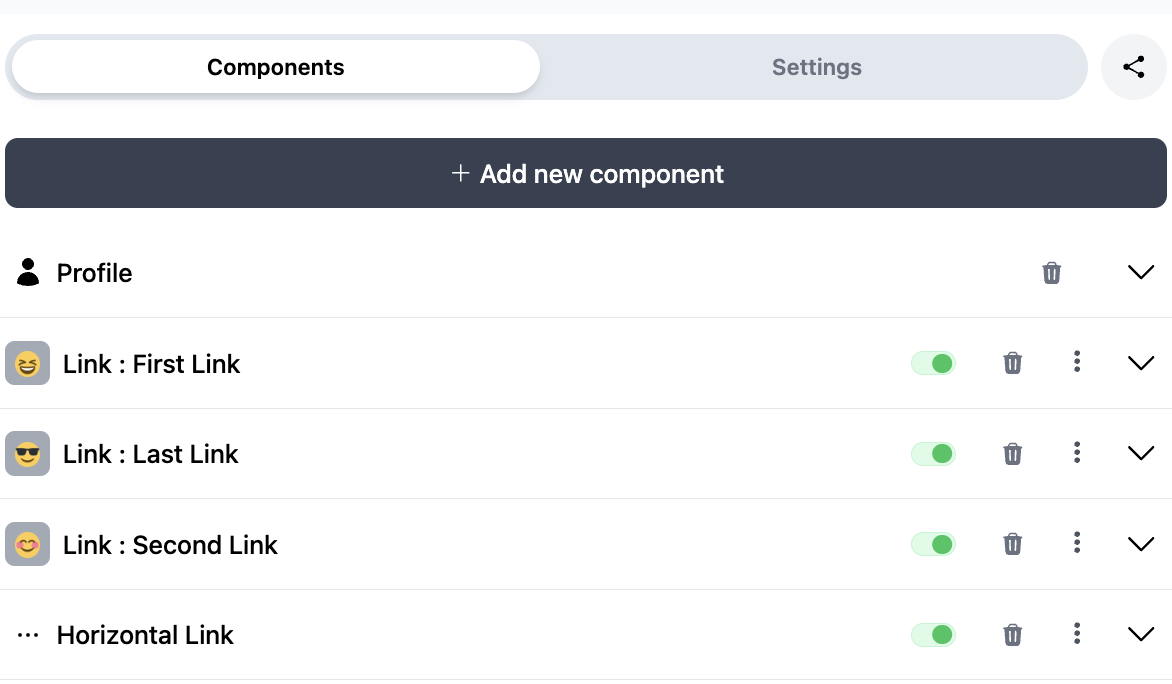Delete the Horizontal Link component
The height and width of the screenshot is (684, 1172).
[x=1012, y=635]
